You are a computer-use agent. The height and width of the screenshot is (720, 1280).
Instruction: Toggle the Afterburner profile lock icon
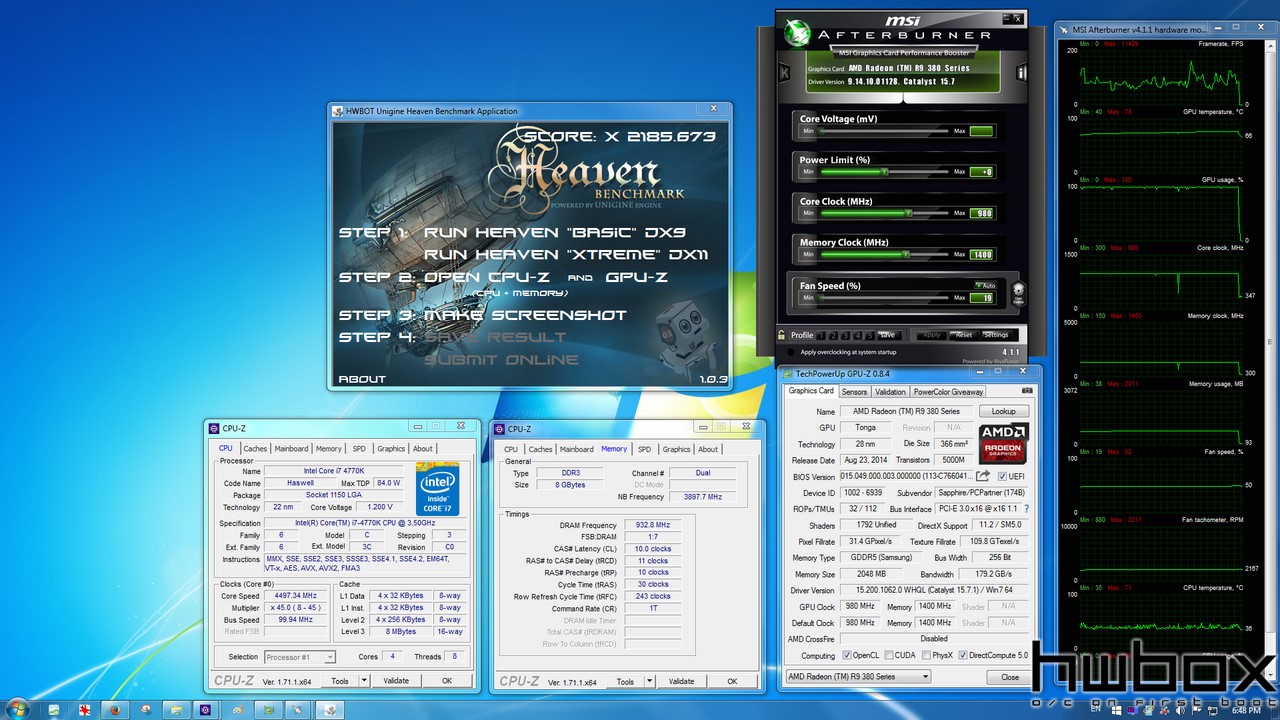click(x=781, y=334)
